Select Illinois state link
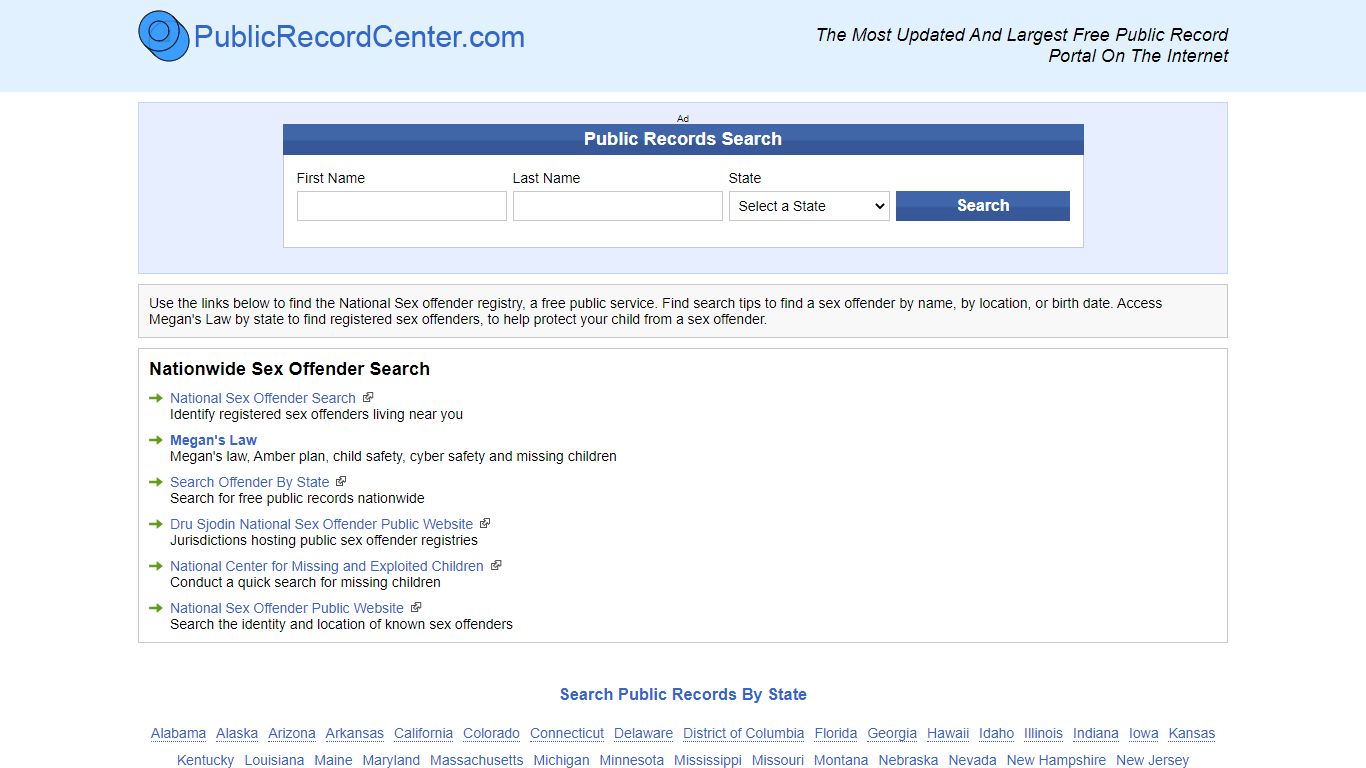 tap(1043, 733)
